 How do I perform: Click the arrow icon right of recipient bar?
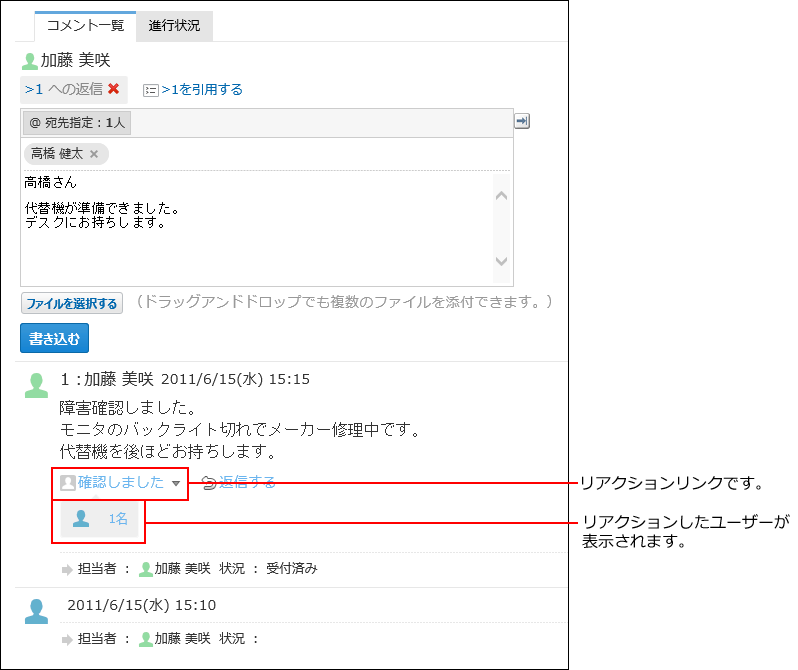[522, 121]
